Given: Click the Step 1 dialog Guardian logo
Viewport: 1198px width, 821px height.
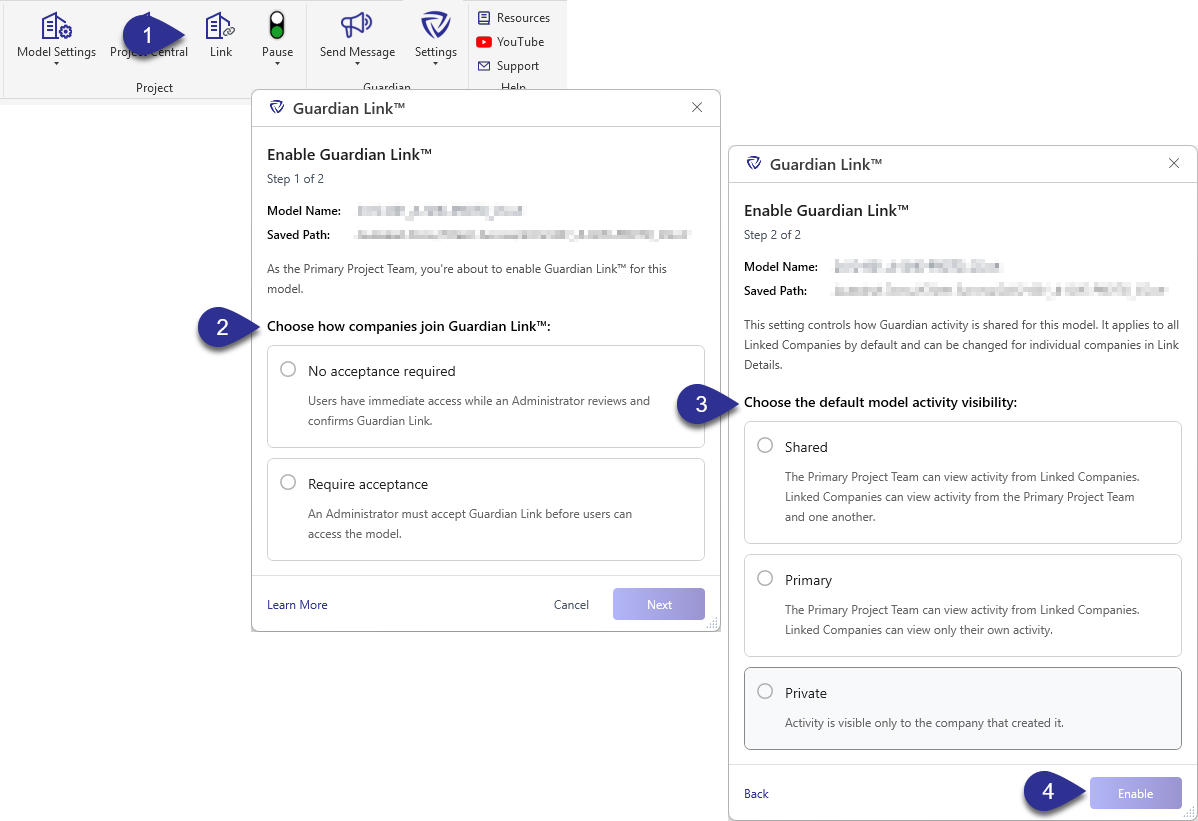Looking at the screenshot, I should coord(277,108).
